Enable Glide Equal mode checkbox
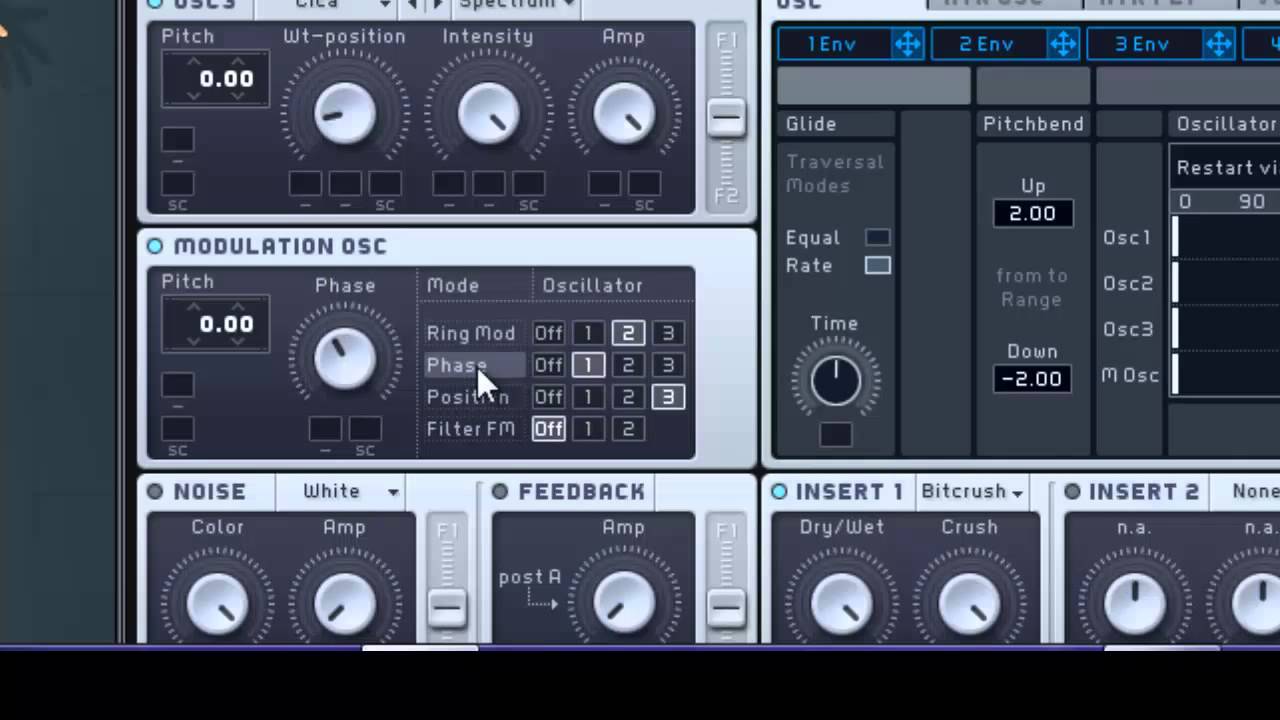Viewport: 1280px width, 720px height. (878, 237)
